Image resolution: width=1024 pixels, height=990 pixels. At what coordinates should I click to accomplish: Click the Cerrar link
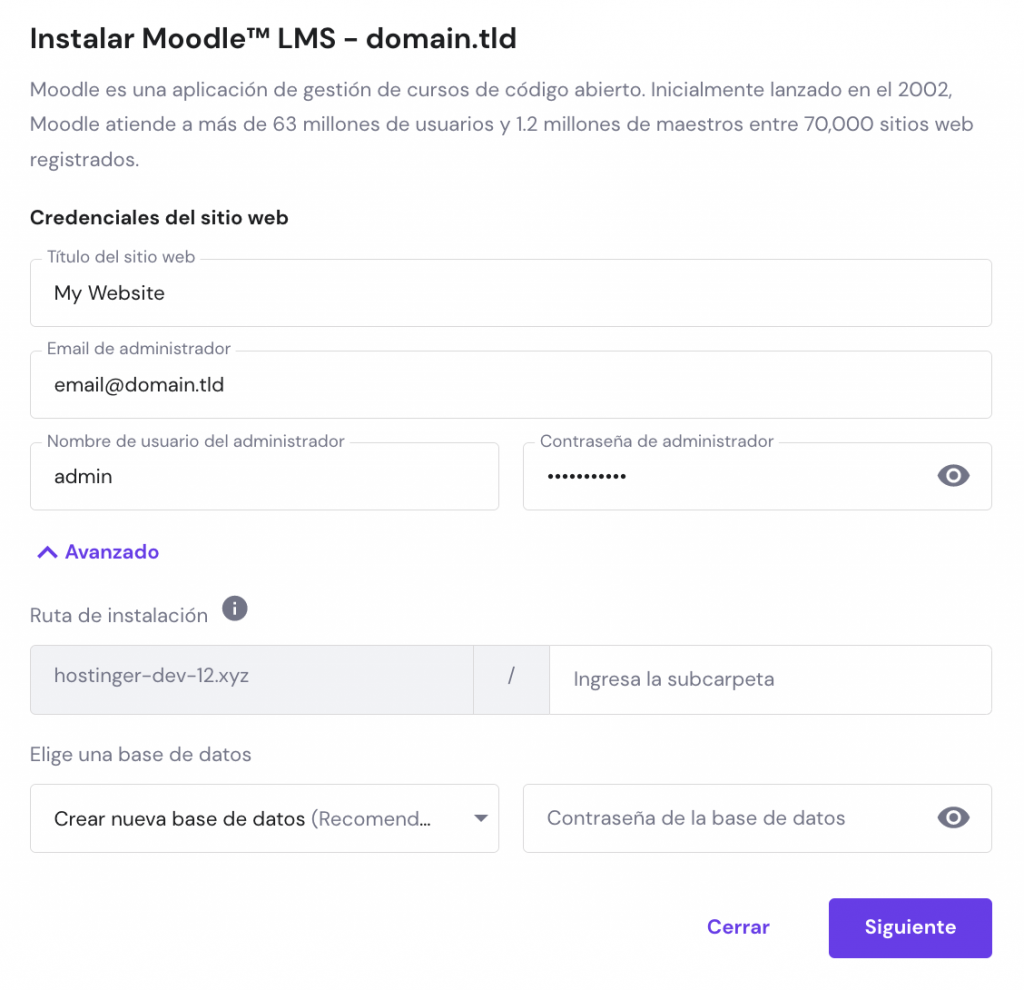coord(737,927)
